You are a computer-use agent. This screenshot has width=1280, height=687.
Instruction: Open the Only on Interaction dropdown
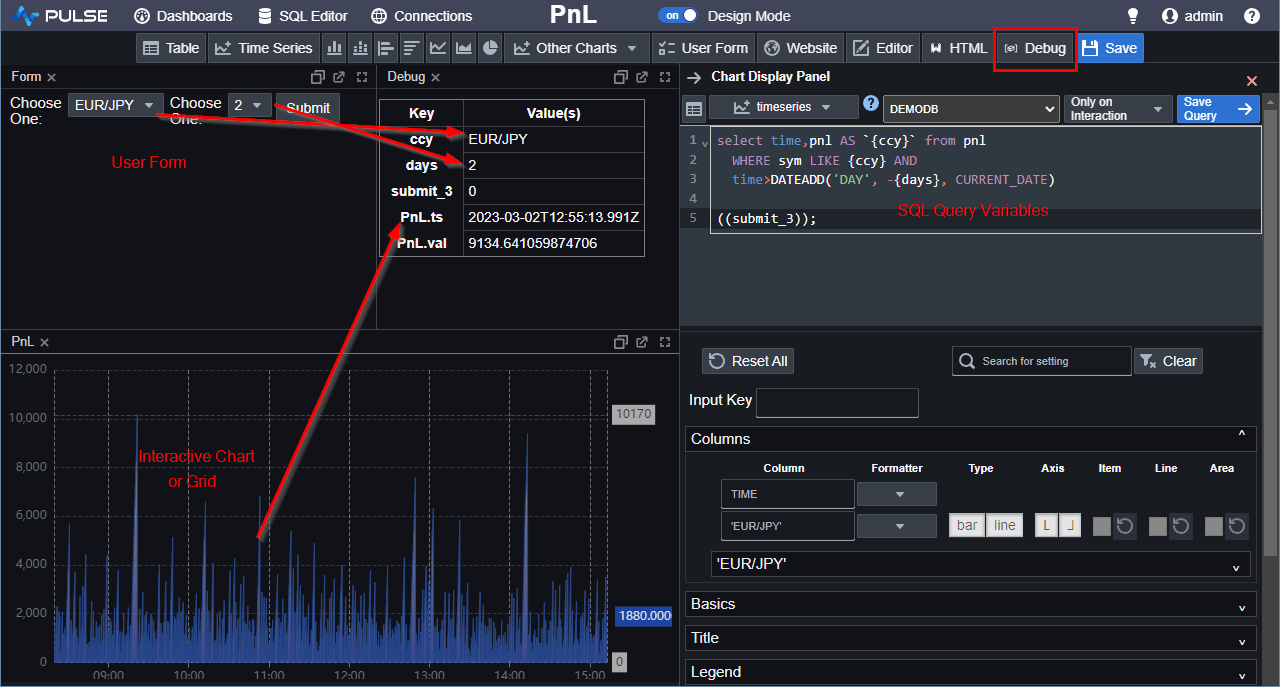tap(1118, 109)
